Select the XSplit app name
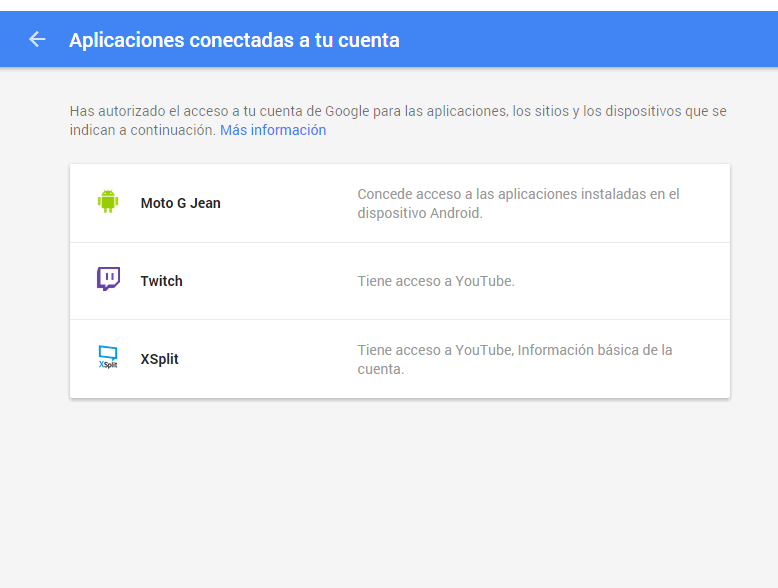The image size is (778, 588). click(x=159, y=359)
